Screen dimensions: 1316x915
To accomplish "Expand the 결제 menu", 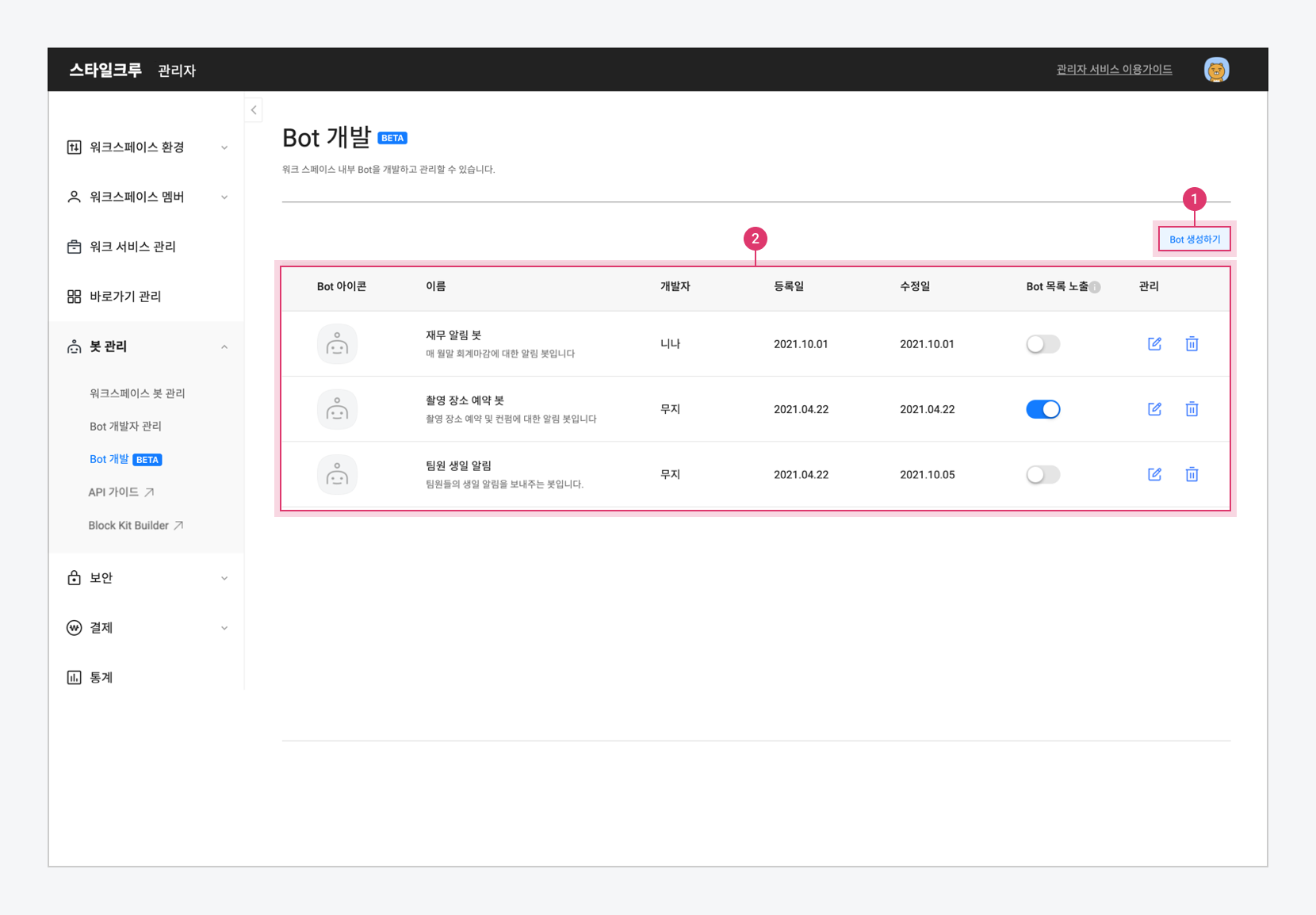I will [224, 628].
